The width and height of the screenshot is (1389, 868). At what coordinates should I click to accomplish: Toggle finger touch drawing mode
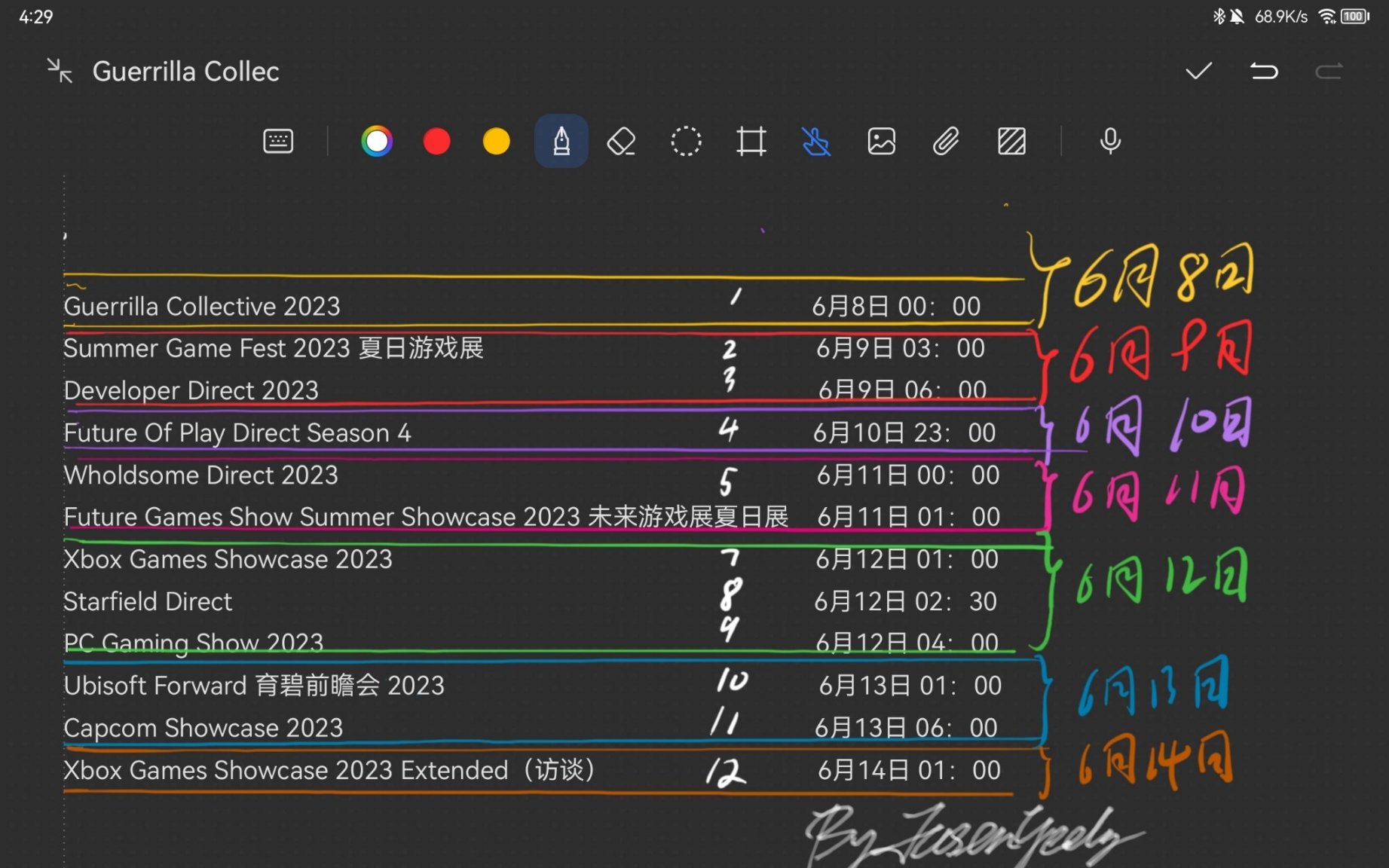pyautogui.click(x=816, y=141)
